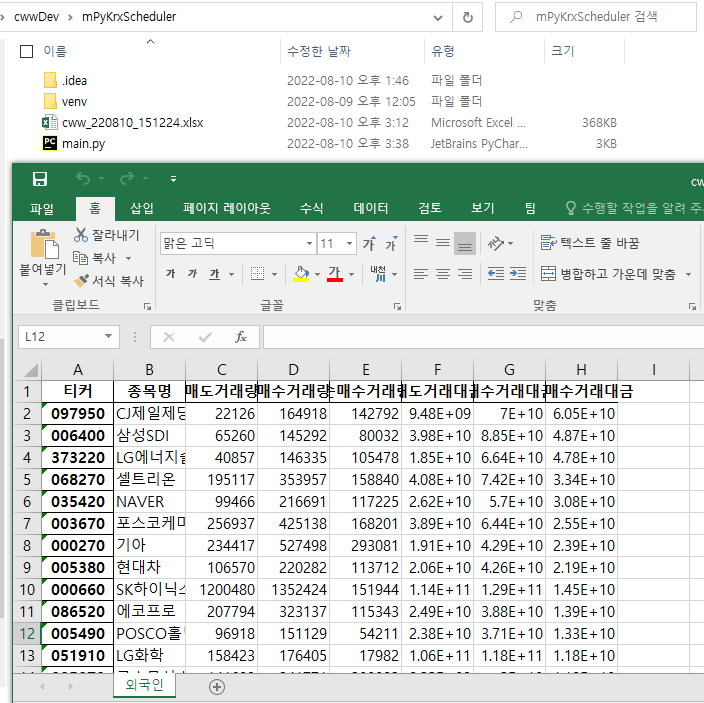Open the 보기 (View) ribbon tab
Screen dimensions: 704x703
pyautogui.click(x=483, y=208)
